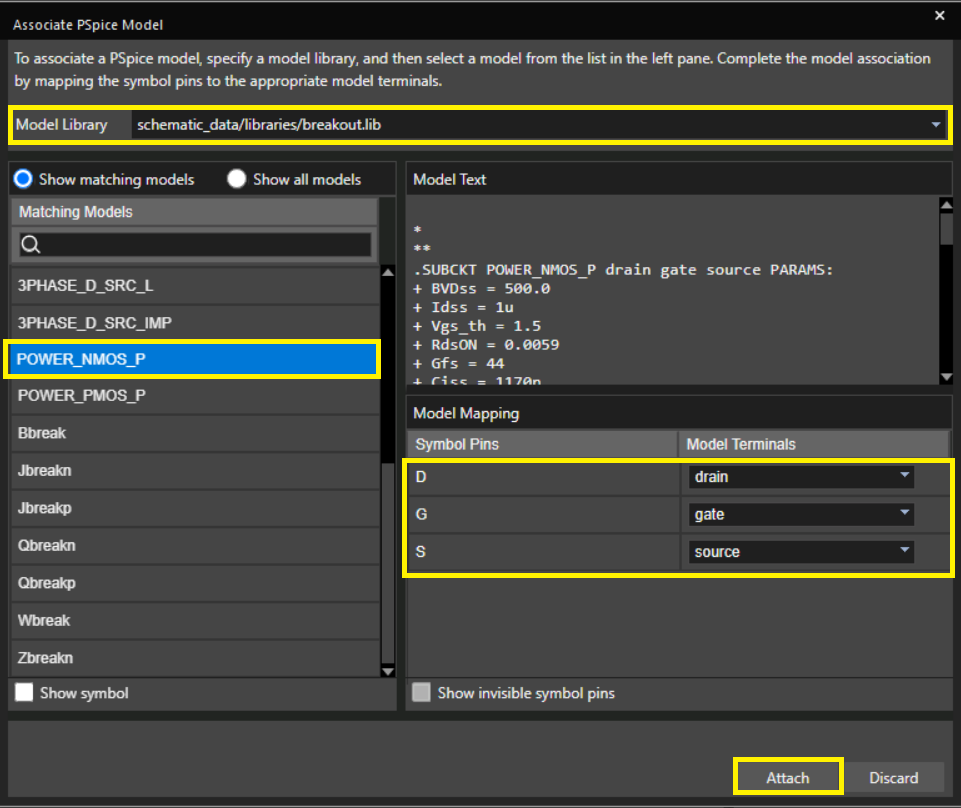The width and height of the screenshot is (961, 808).
Task: Select POWER_PMOS_P model
Action: point(195,396)
